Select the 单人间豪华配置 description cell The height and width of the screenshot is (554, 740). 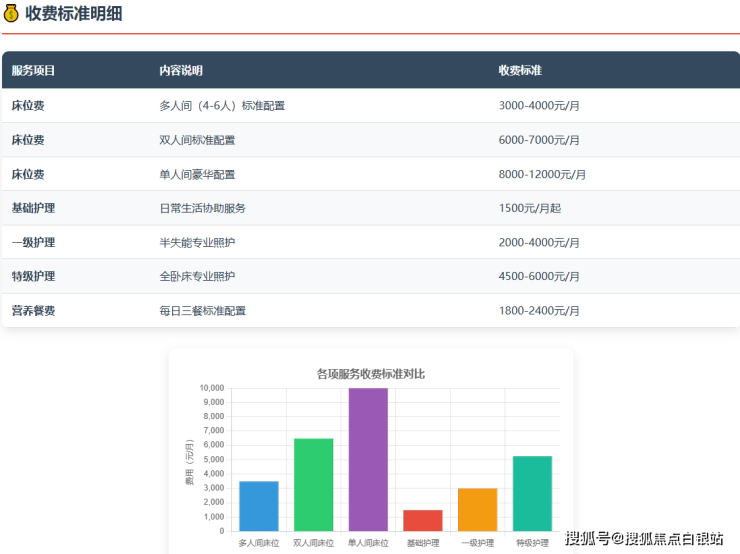coord(197,174)
